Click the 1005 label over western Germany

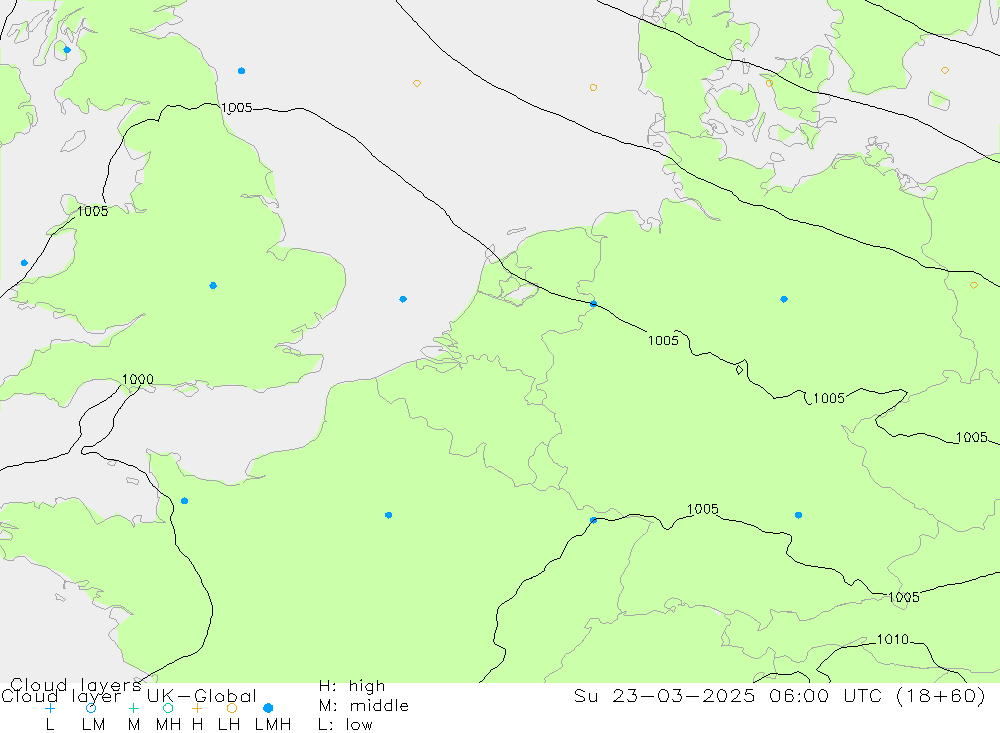(663, 340)
